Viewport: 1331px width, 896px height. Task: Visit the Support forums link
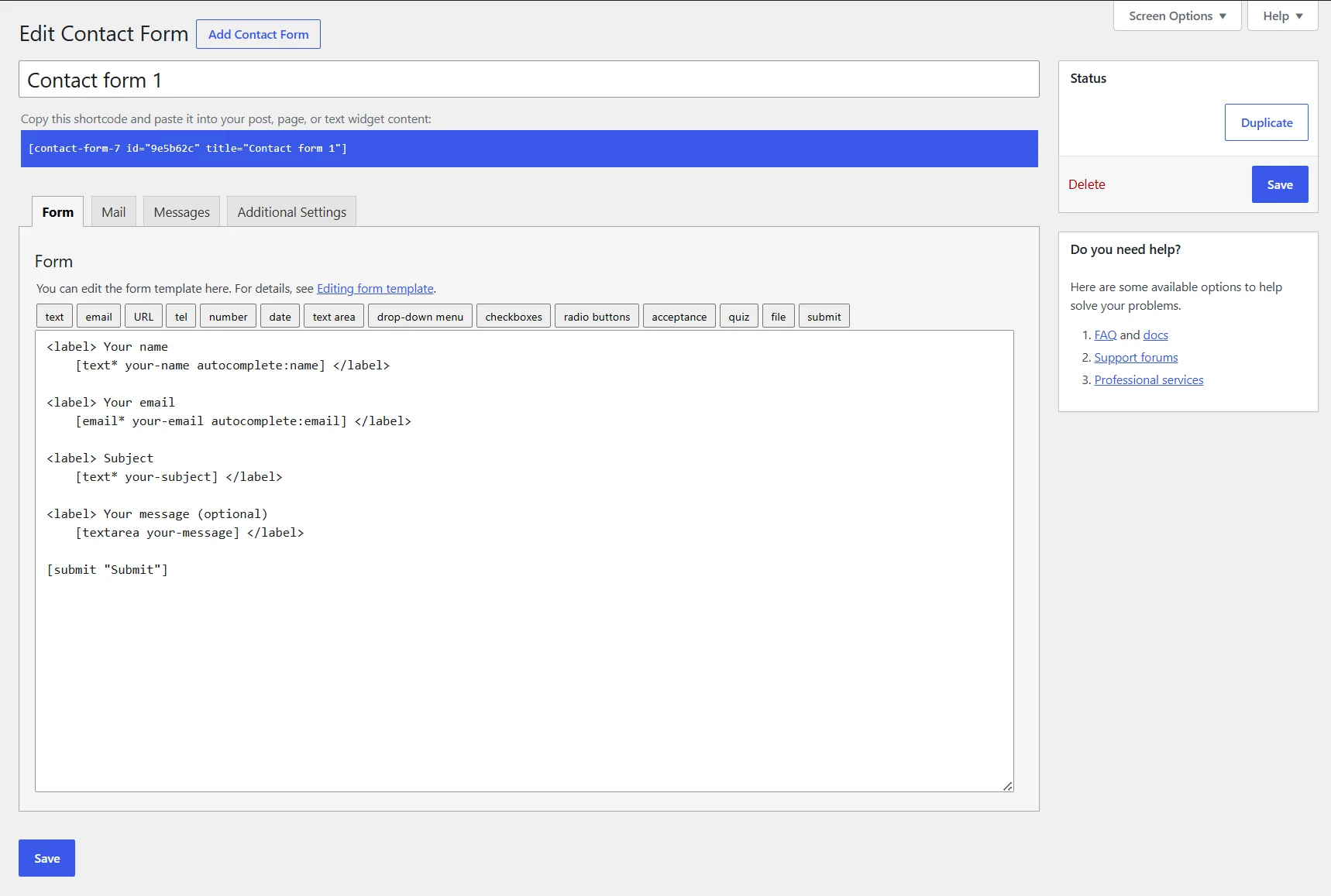[x=1136, y=357]
